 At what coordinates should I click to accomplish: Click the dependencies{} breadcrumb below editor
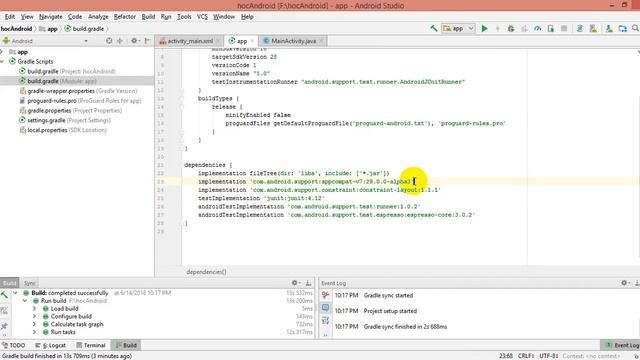tap(206, 272)
